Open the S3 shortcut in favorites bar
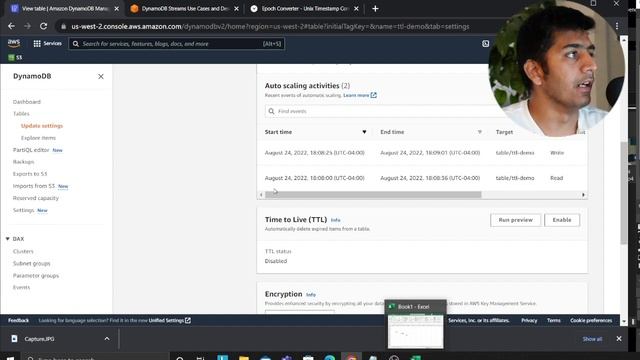Viewport: 640px width, 360px height. coord(15,58)
